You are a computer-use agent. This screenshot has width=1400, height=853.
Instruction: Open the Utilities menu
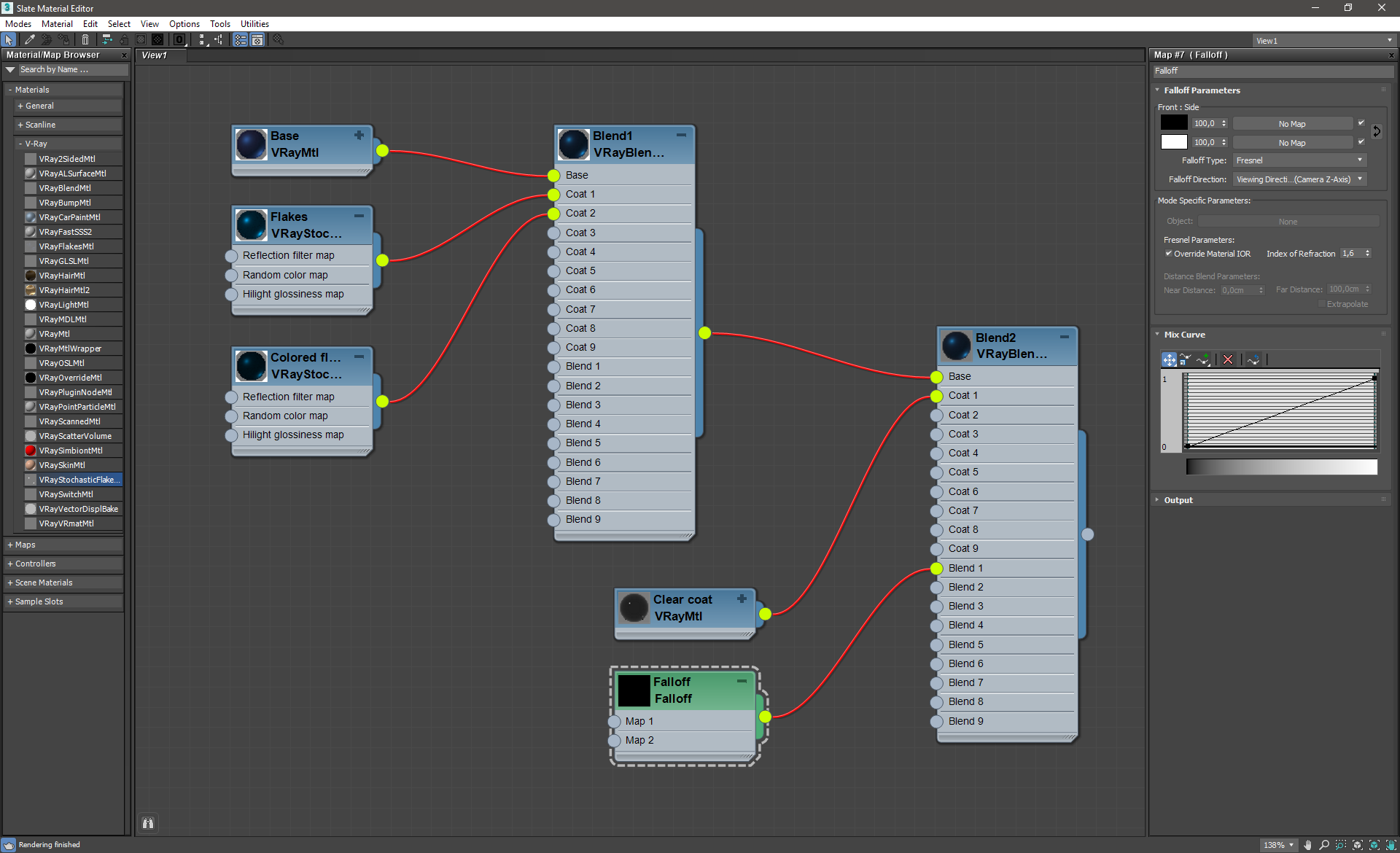tap(254, 24)
